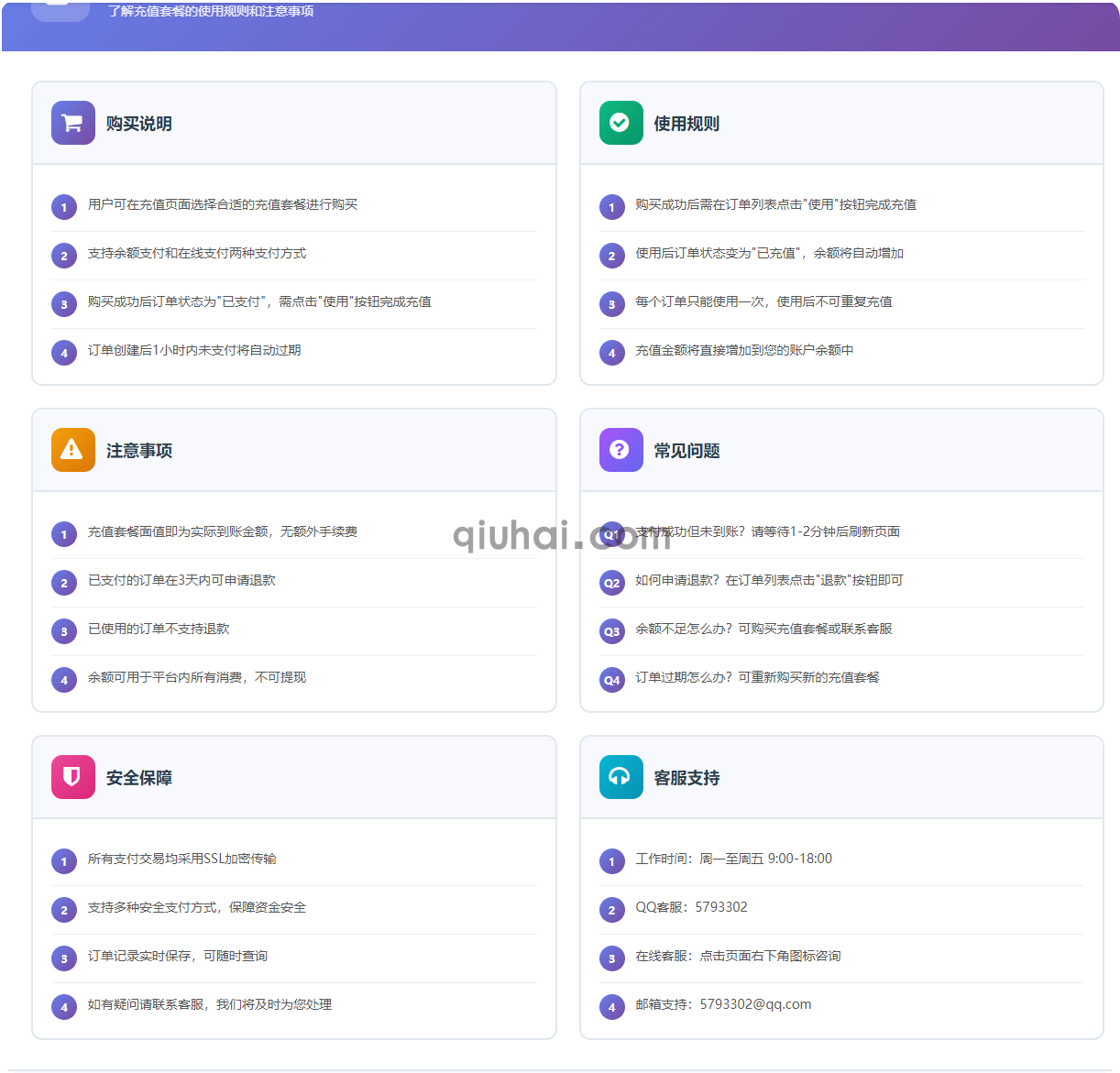Click step 4 badge under 购买说明

coord(63,352)
